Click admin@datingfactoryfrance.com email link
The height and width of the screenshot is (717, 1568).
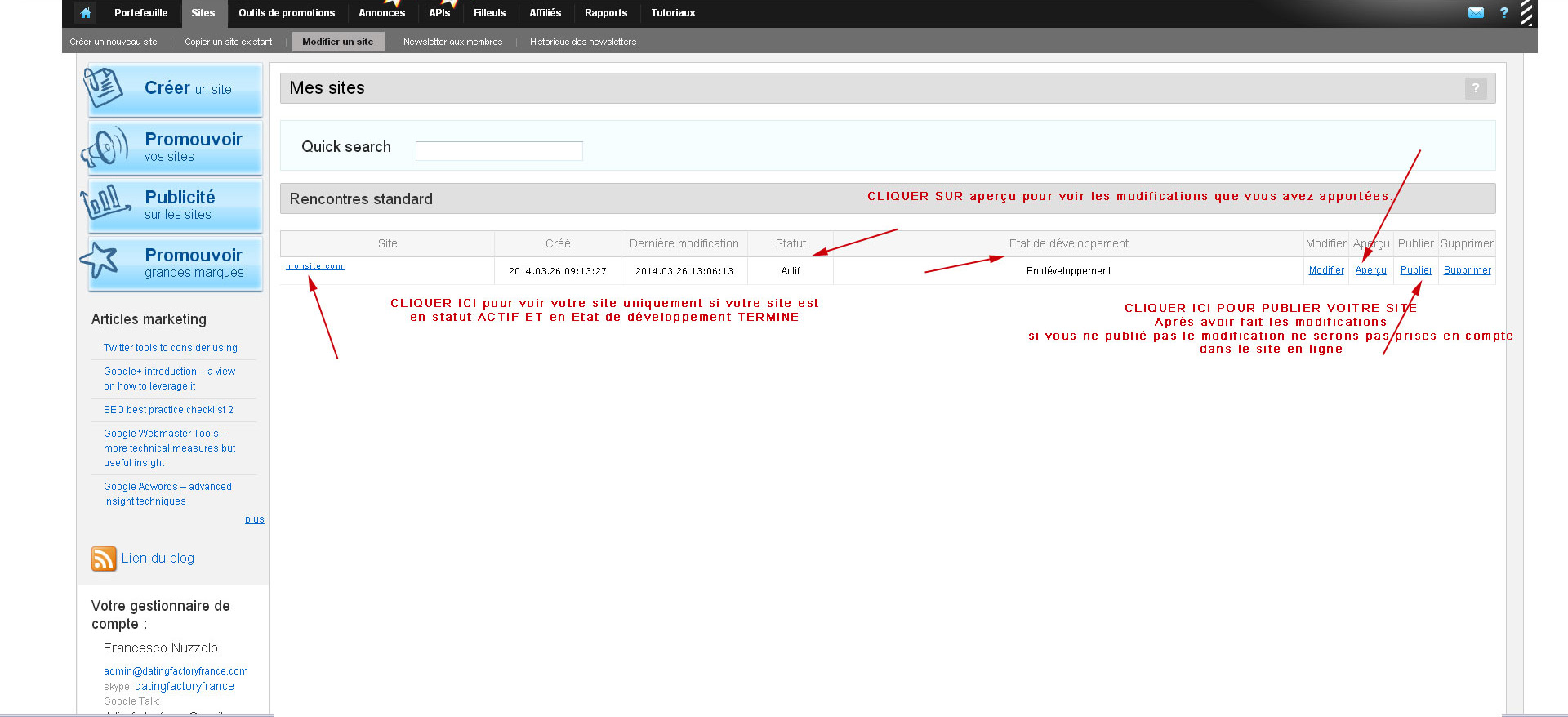coord(176,671)
